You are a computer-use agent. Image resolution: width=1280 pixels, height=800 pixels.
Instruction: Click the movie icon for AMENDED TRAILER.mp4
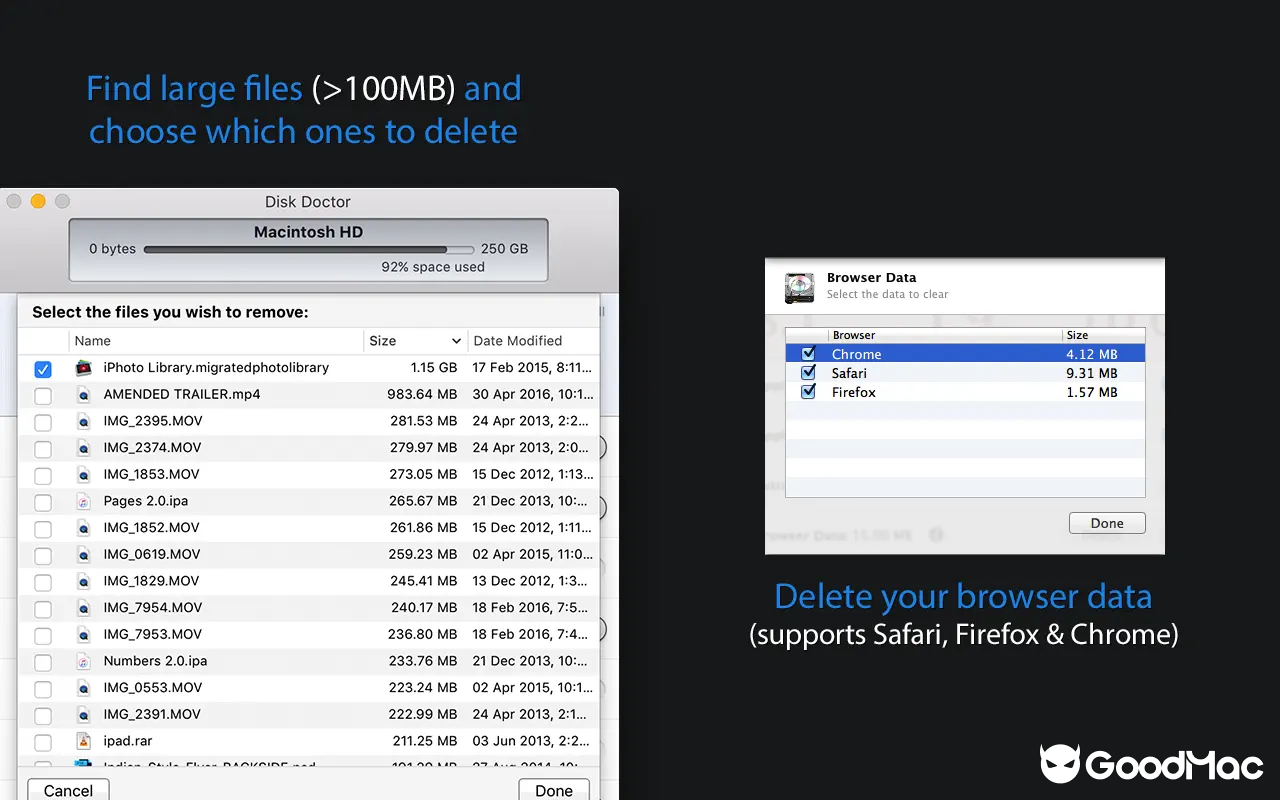click(83, 394)
